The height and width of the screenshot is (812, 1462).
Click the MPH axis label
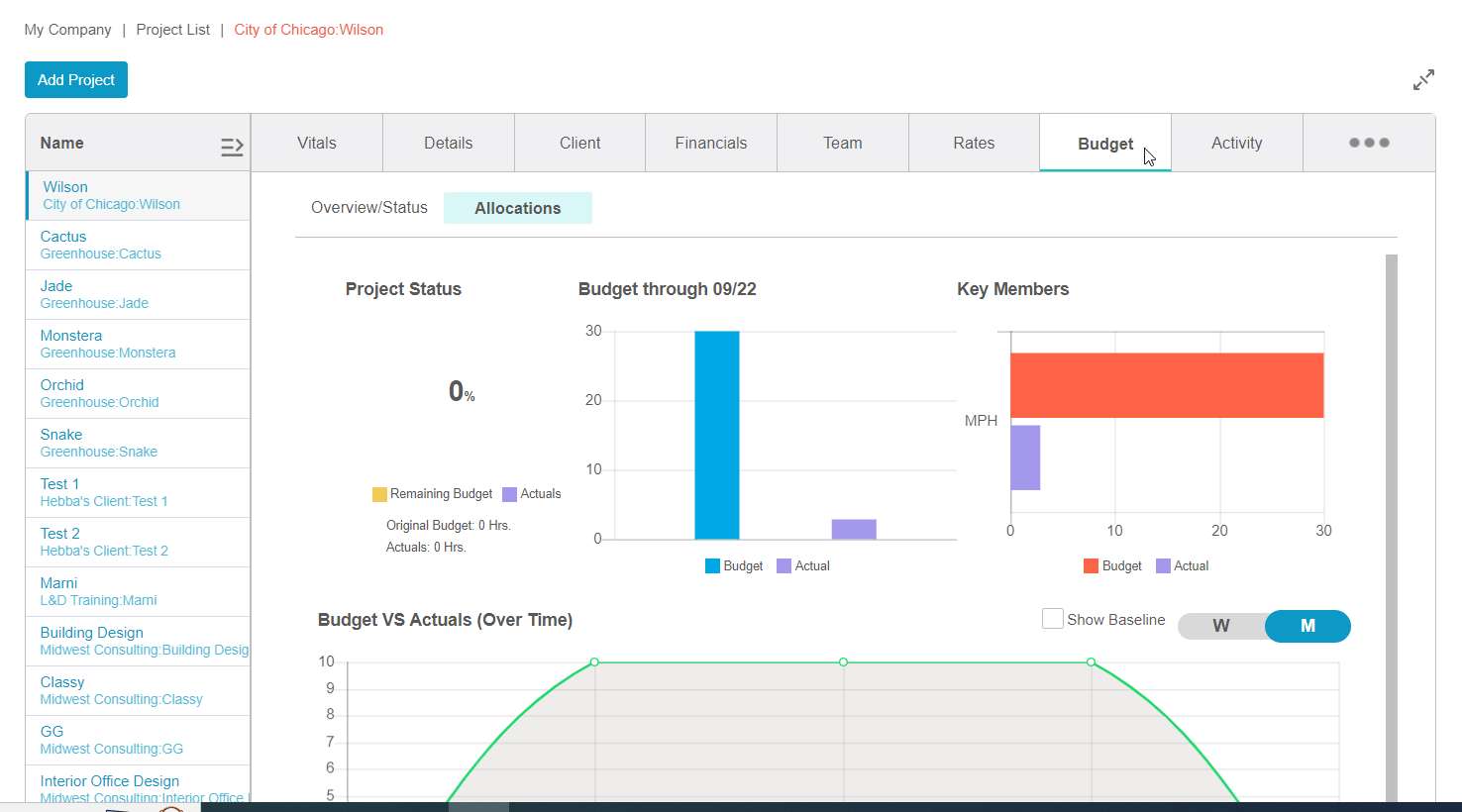tap(982, 421)
